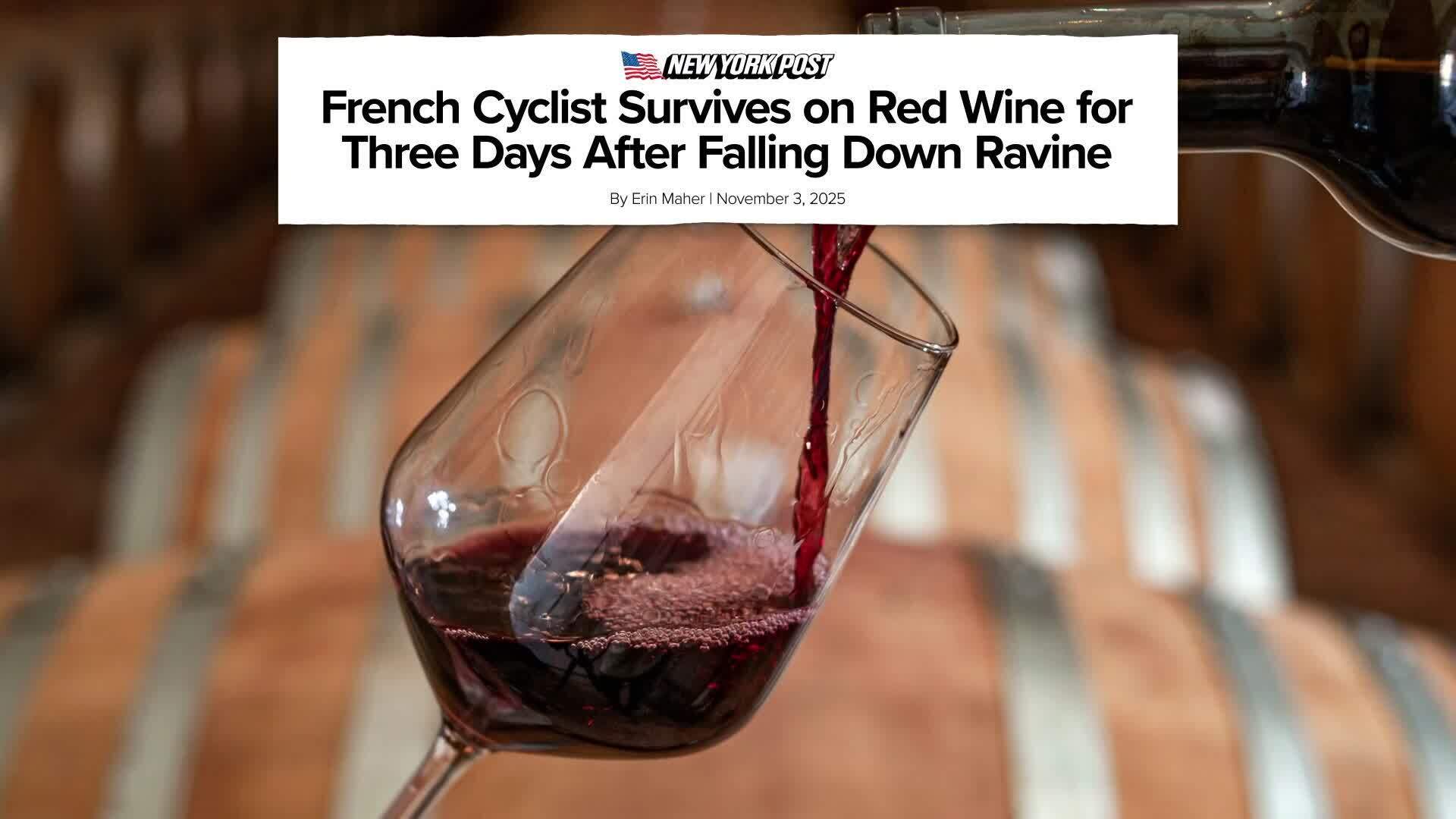
Task: Click the American flag icon beside the logo
Action: pyautogui.click(x=642, y=66)
